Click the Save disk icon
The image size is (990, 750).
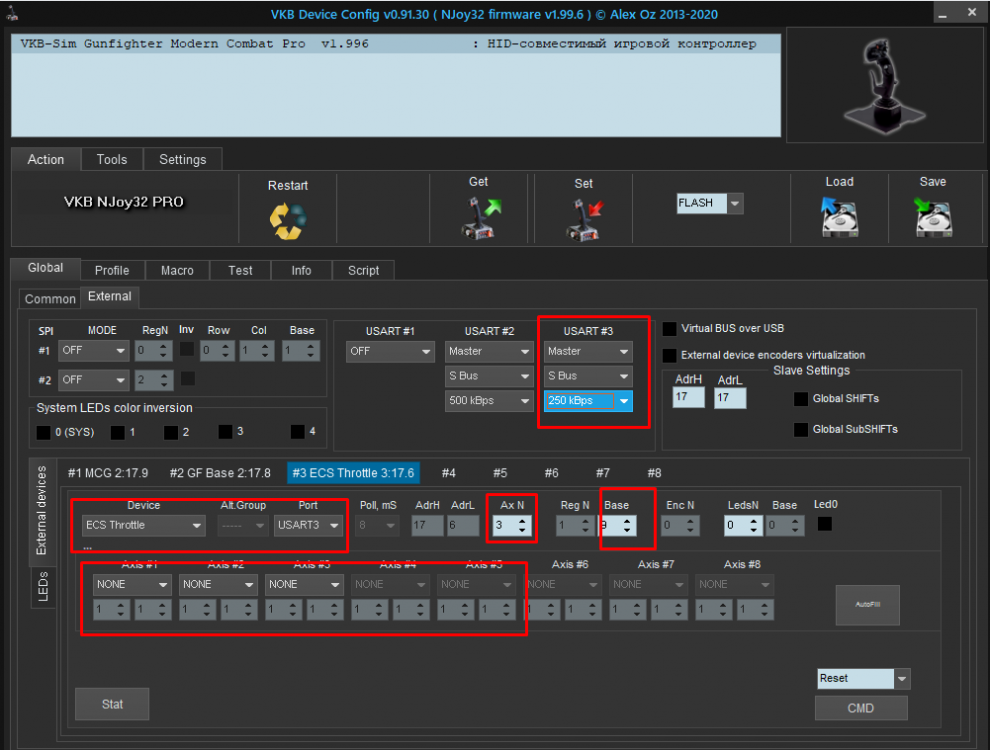tap(932, 217)
